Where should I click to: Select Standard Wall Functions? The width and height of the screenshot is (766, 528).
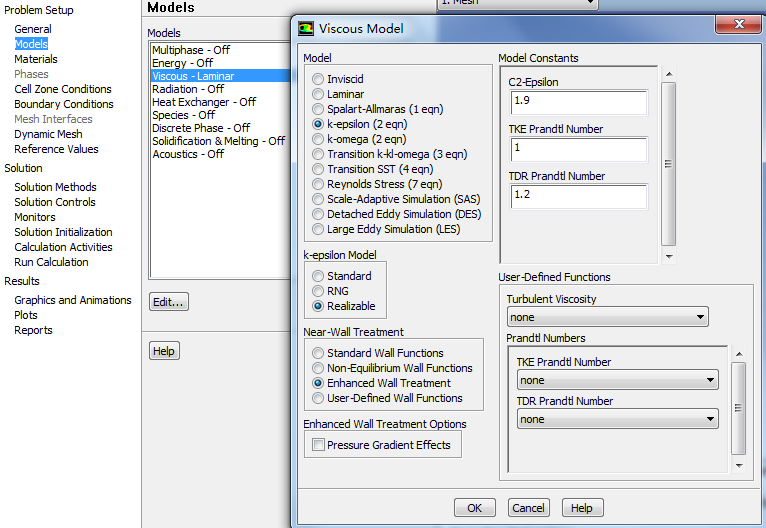point(318,353)
